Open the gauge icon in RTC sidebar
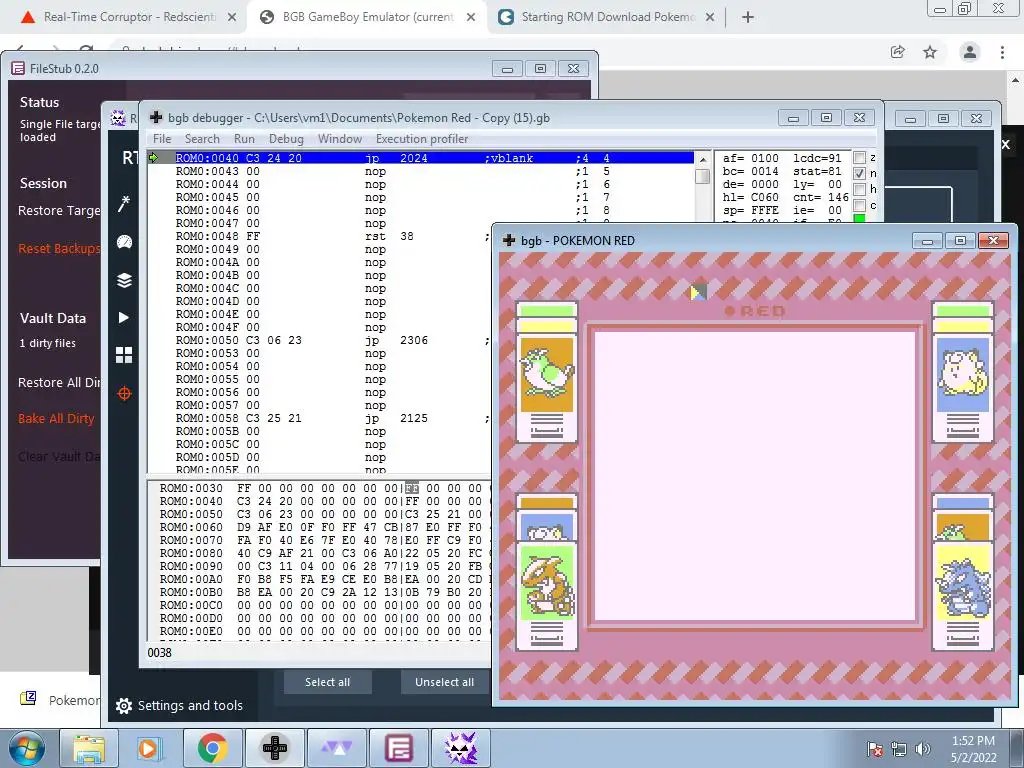The image size is (1024, 768). [x=124, y=242]
